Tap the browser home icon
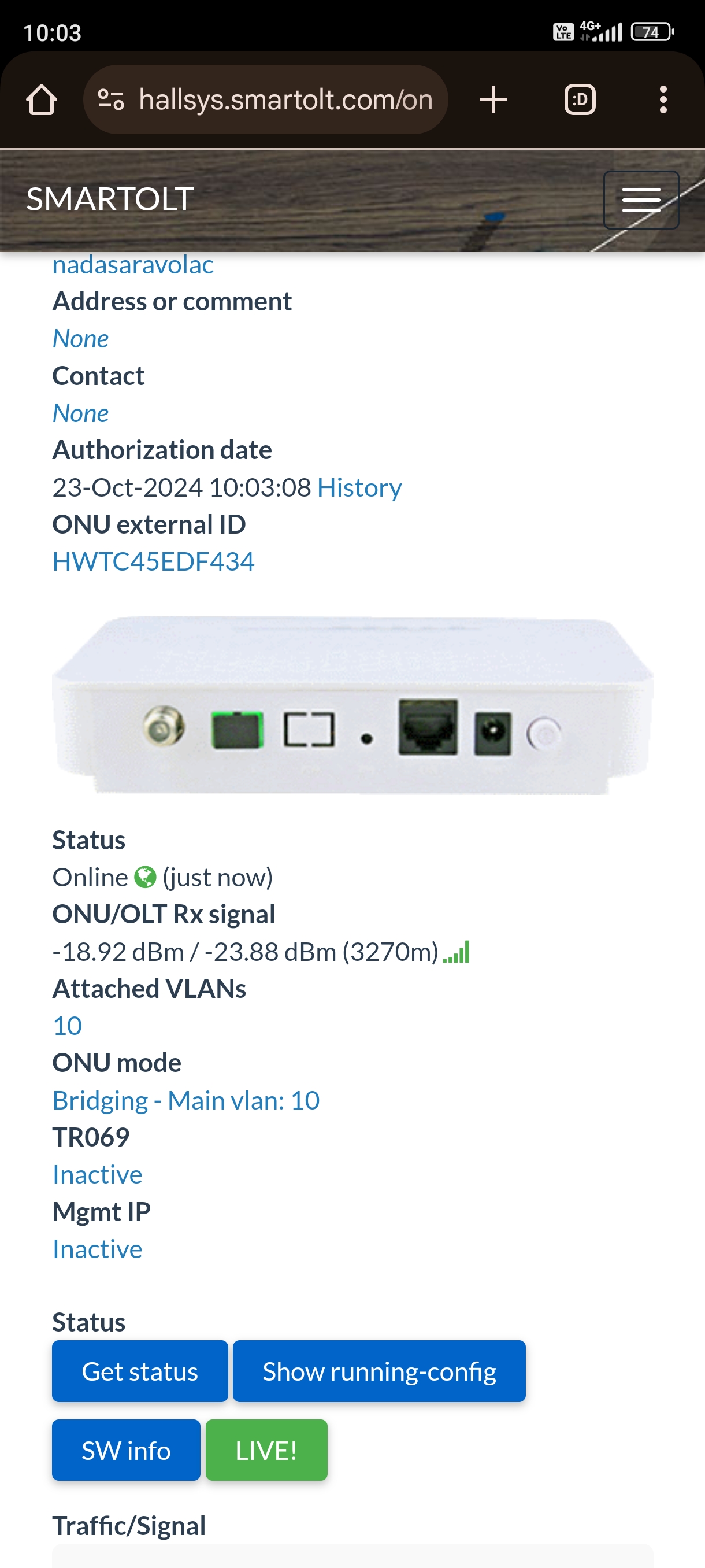The height and width of the screenshot is (1568, 705). [x=42, y=100]
